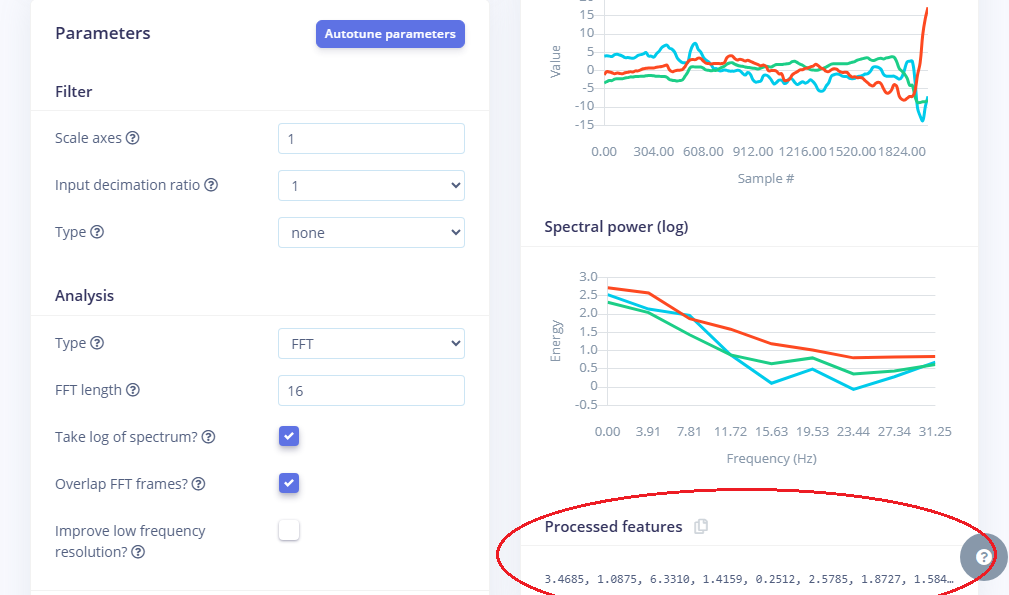Click help icon next to Filter Type
Image resolution: width=1009 pixels, height=595 pixels.
click(97, 232)
